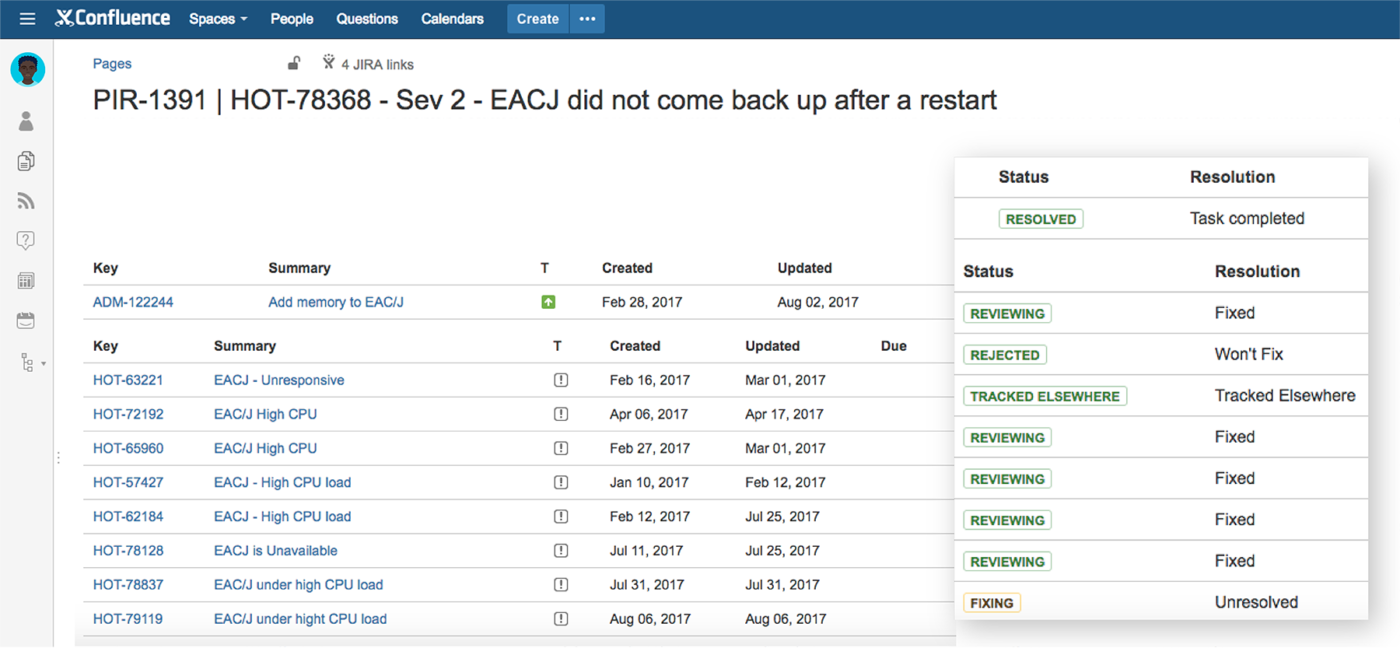Select People in the top navigation bar
Image resolution: width=1400 pixels, height=655 pixels.
tap(291, 18)
